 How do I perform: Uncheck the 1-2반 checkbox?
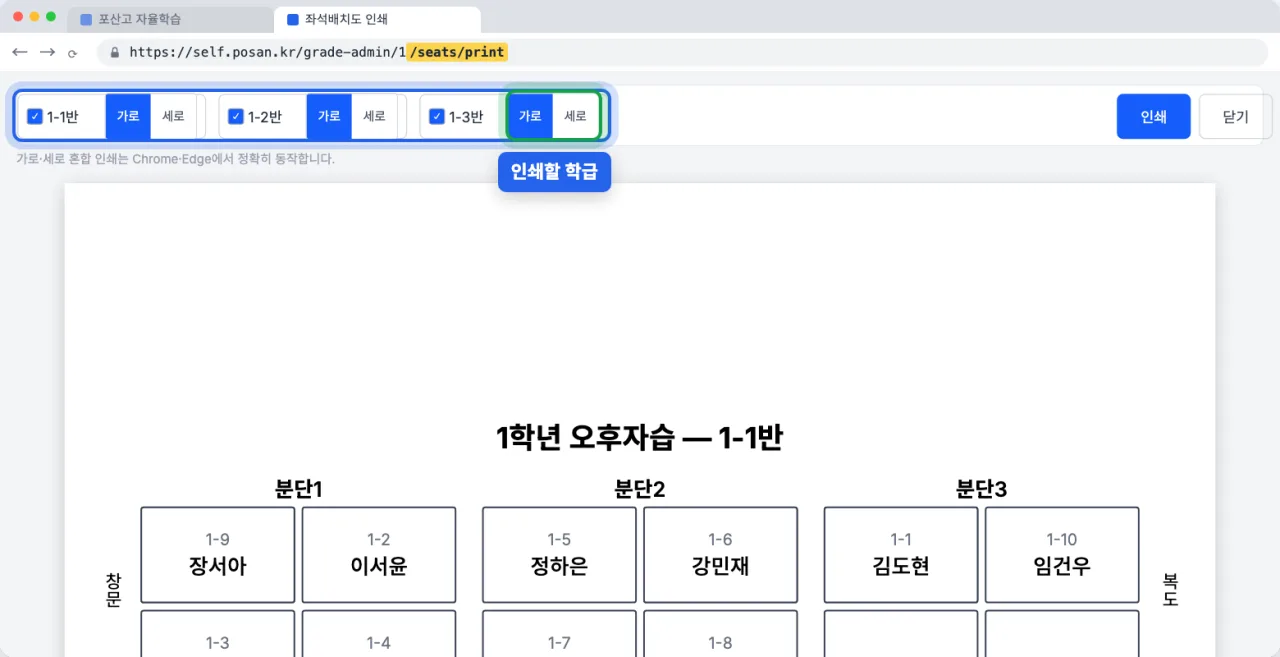(x=236, y=117)
